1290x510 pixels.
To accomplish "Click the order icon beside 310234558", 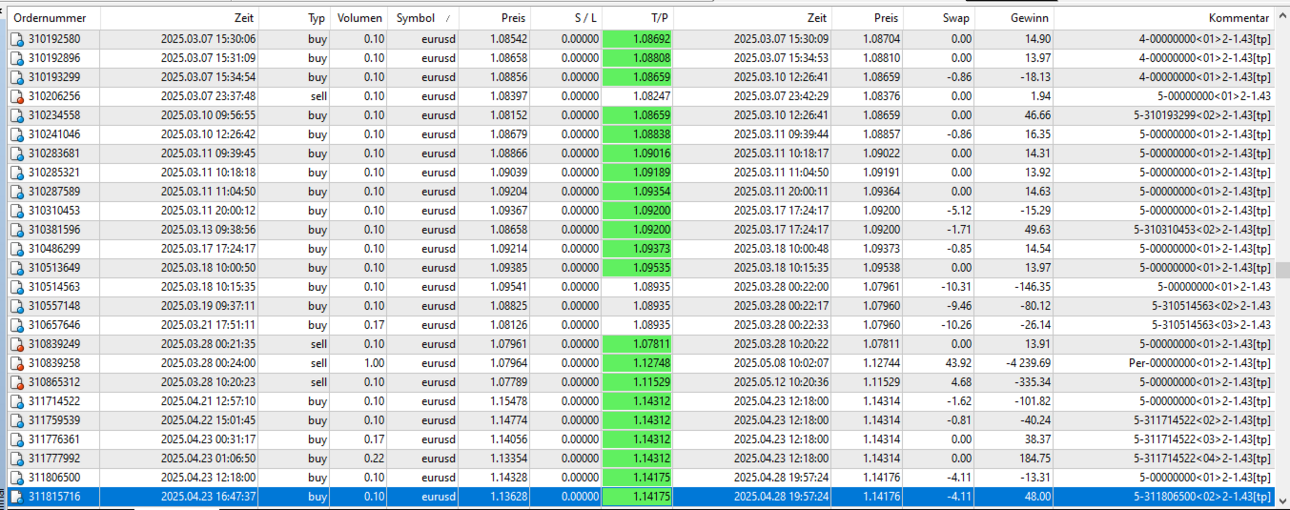I will click(17, 115).
